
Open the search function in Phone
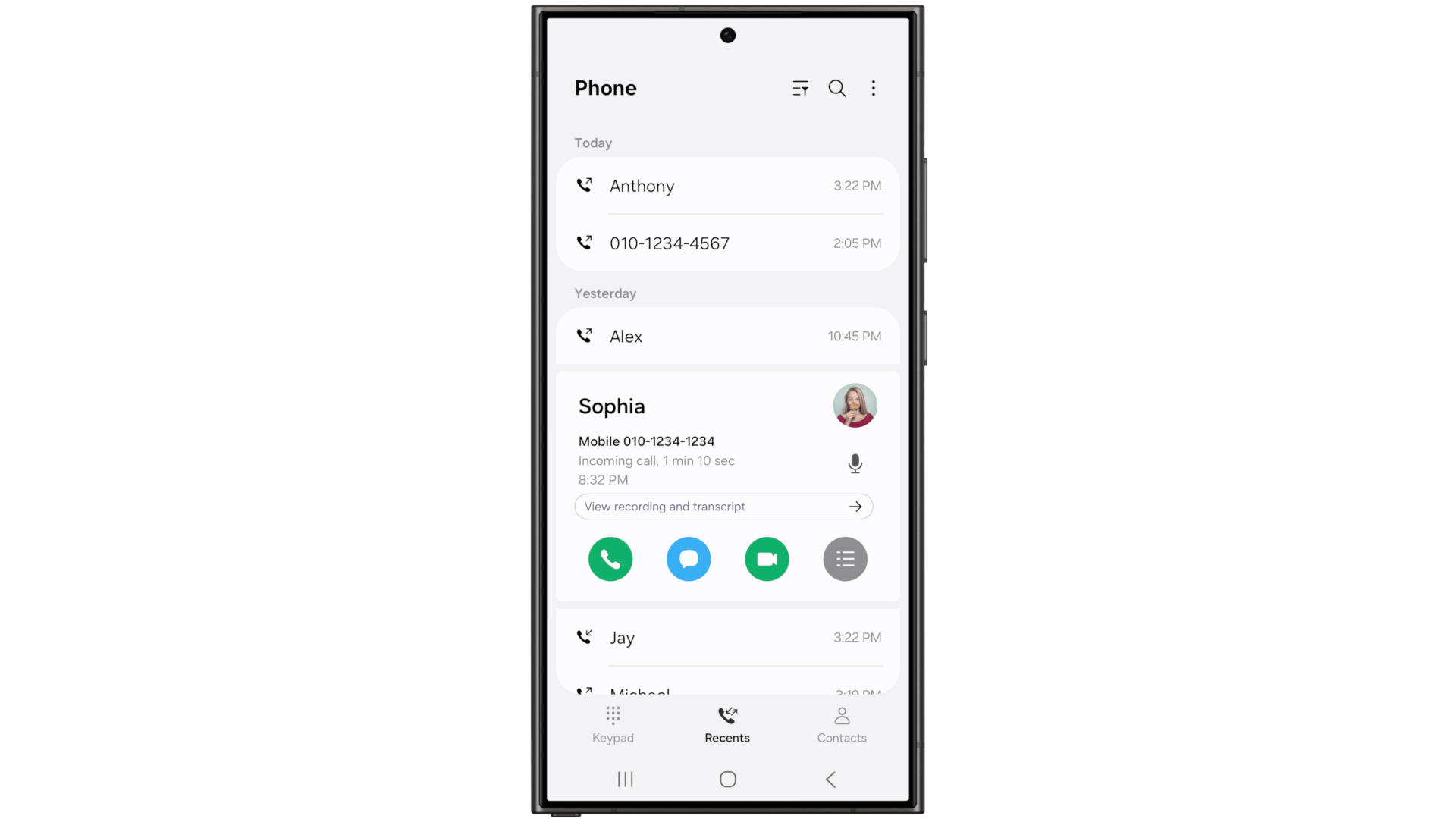click(837, 88)
